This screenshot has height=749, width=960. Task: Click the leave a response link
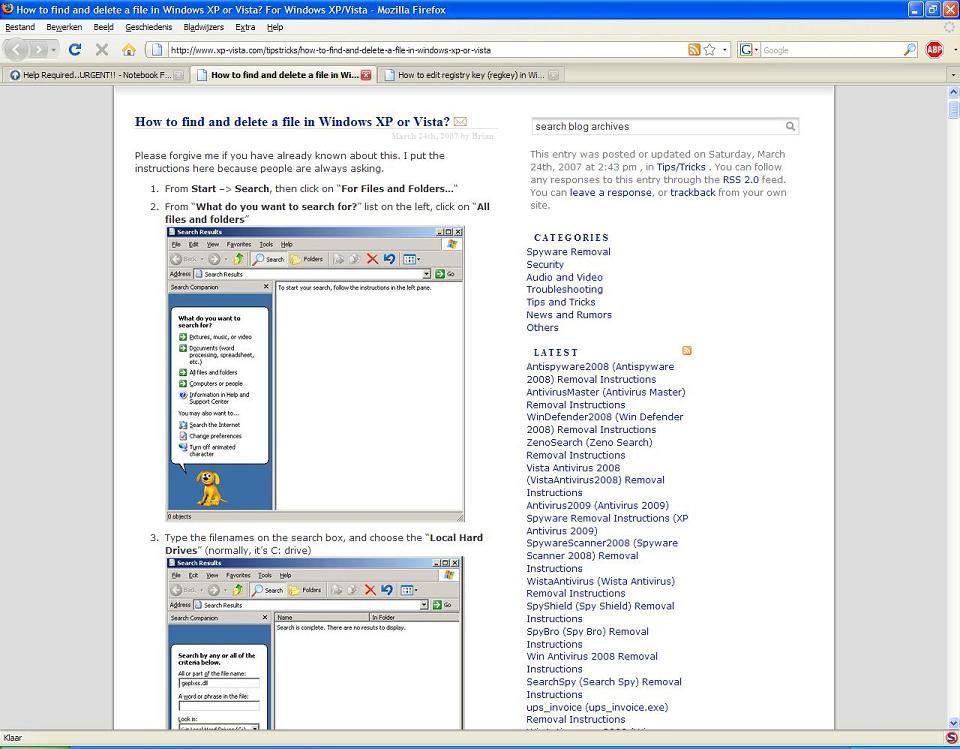(x=610, y=192)
